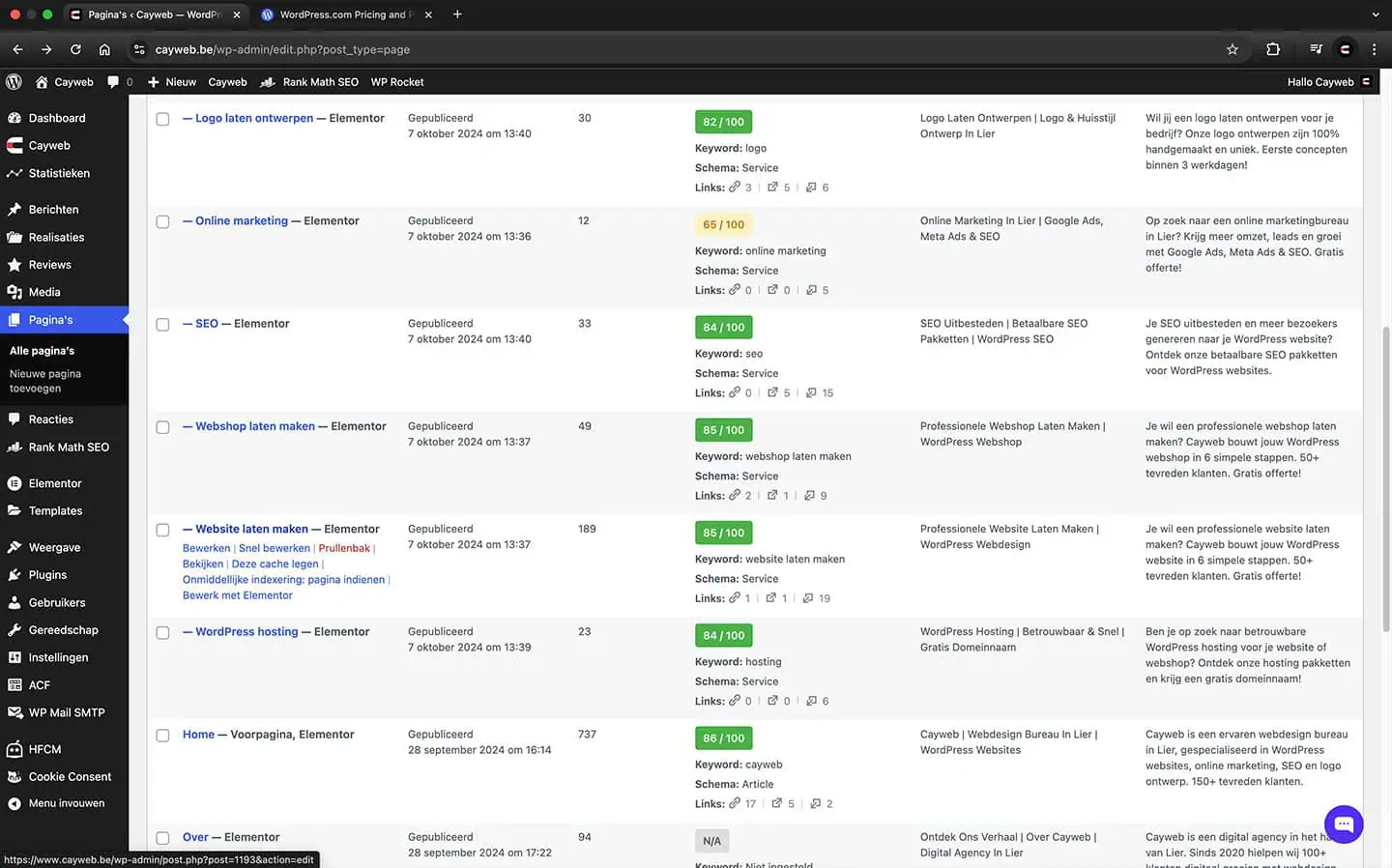
Task: Open the Cayweb site home icon
Action: (x=42, y=82)
